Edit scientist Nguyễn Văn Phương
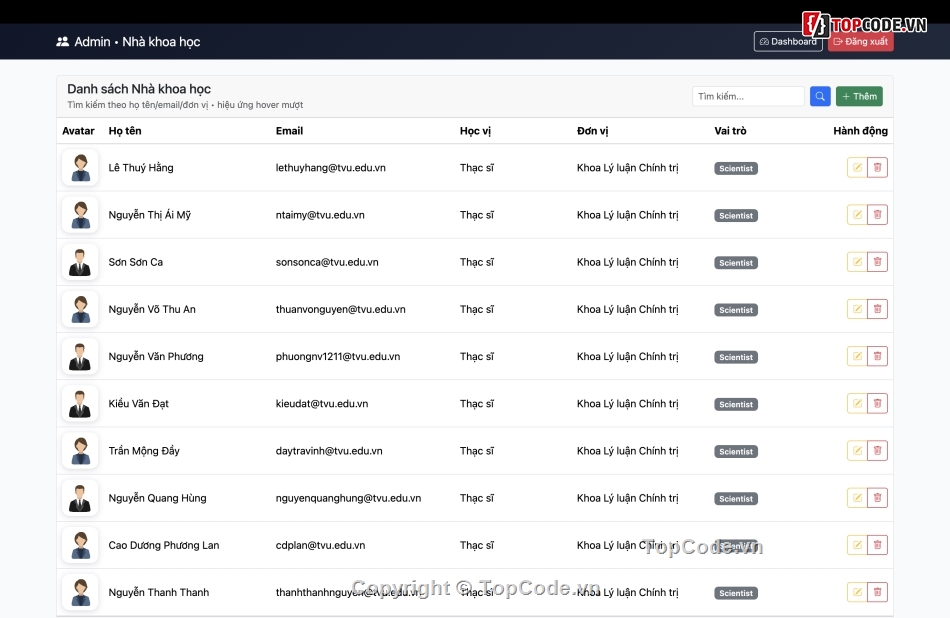The height and width of the screenshot is (618, 950). click(x=857, y=356)
